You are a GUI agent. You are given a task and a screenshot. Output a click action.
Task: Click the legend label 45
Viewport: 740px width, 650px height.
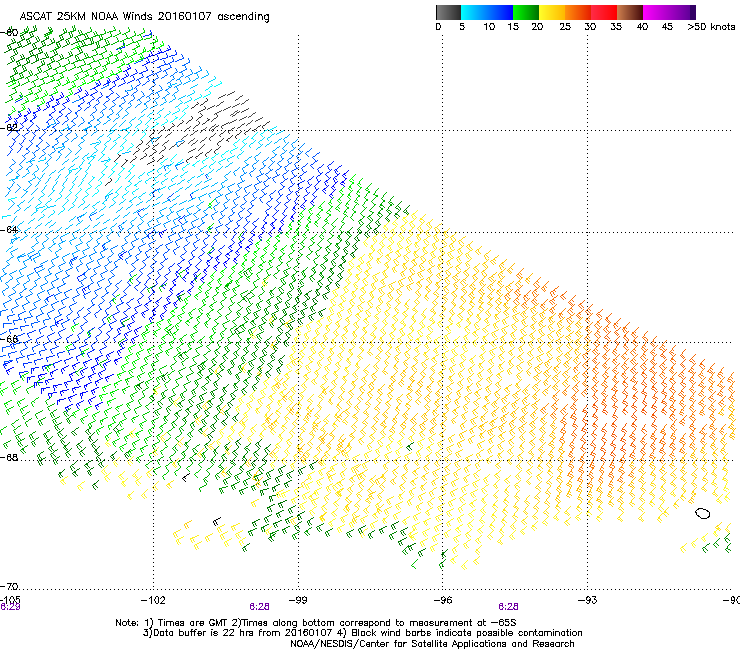(x=667, y=27)
